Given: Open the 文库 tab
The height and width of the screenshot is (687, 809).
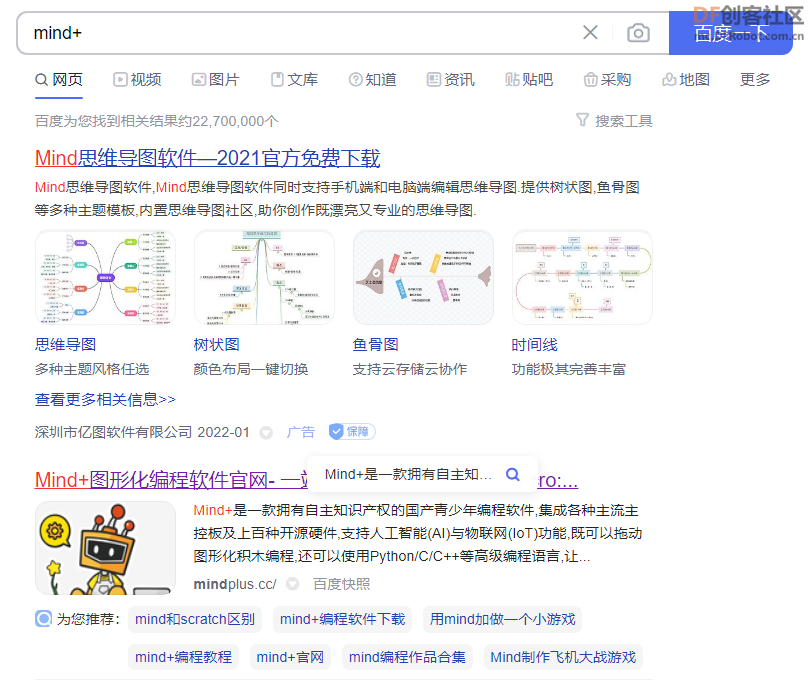Looking at the screenshot, I should [294, 79].
